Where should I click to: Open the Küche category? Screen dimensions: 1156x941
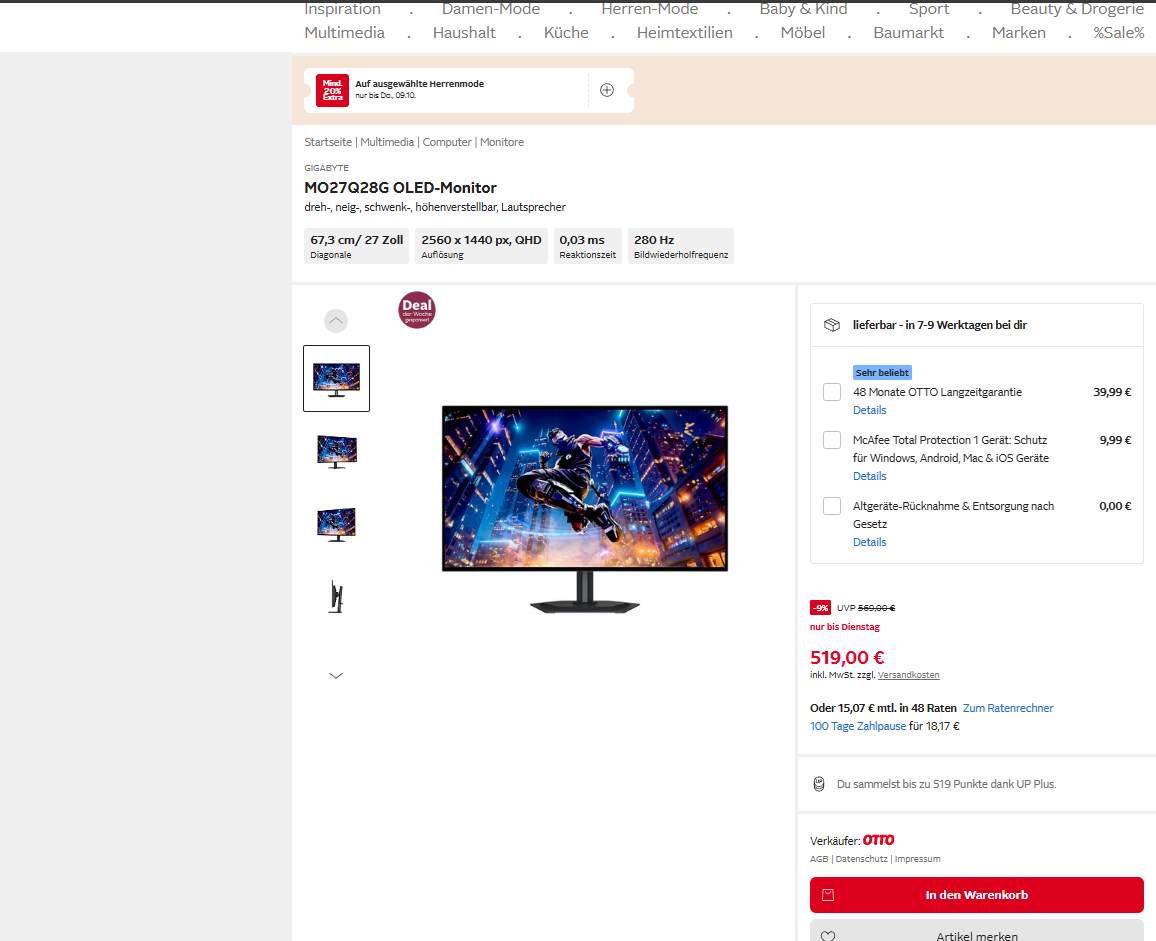pyautogui.click(x=566, y=32)
